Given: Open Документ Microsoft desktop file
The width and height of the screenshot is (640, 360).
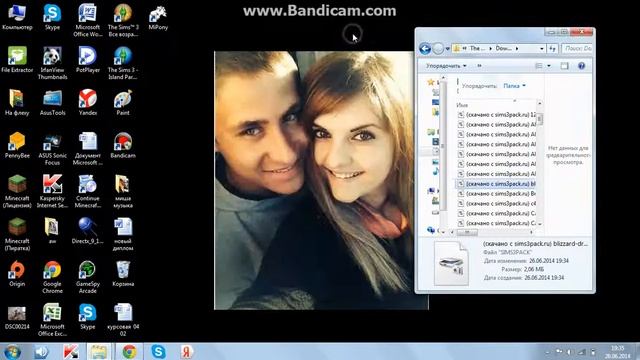Looking at the screenshot, I should coord(87,149).
